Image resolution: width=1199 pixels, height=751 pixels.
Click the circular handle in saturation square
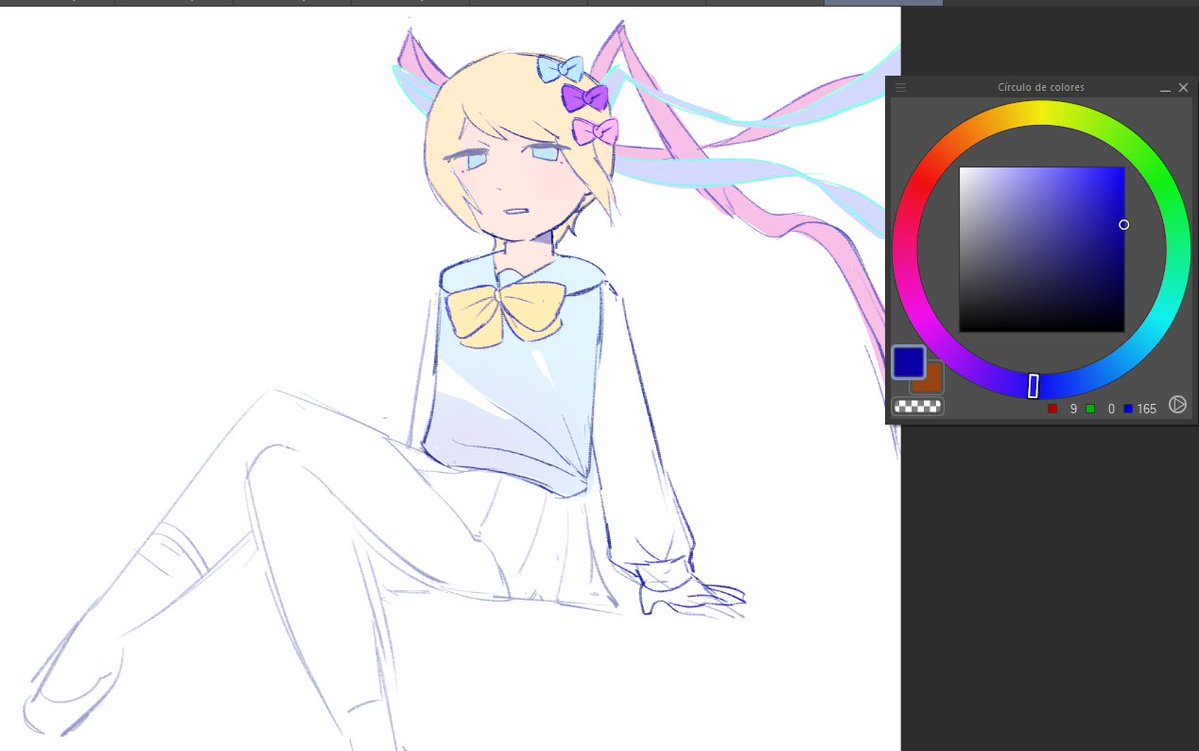(x=1123, y=224)
